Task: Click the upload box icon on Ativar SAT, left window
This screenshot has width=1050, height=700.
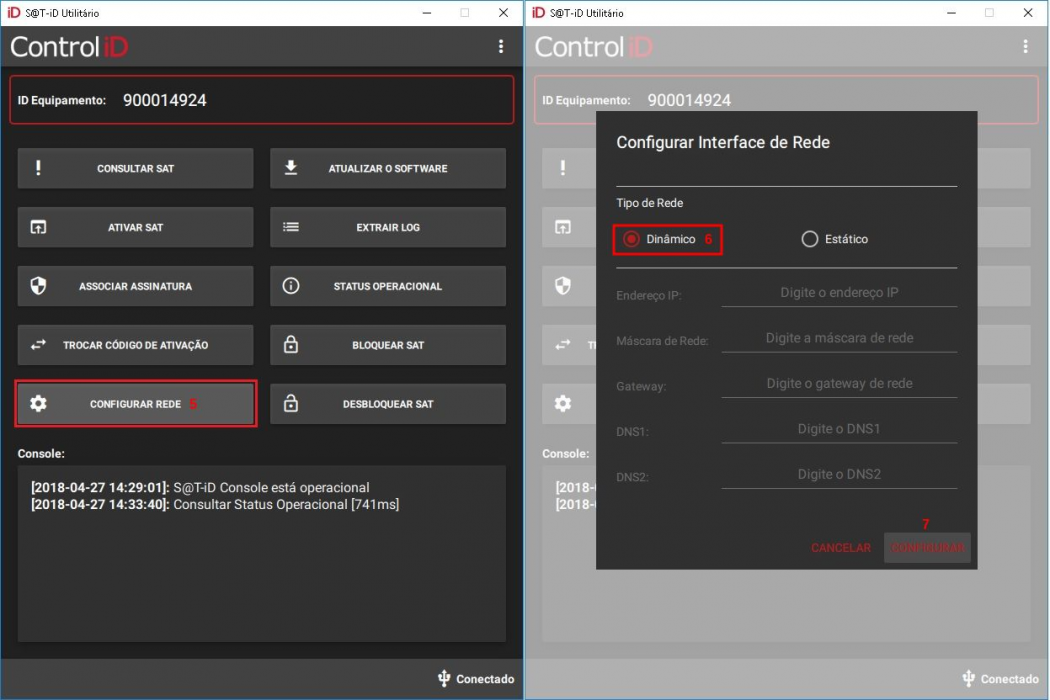Action: [x=38, y=227]
